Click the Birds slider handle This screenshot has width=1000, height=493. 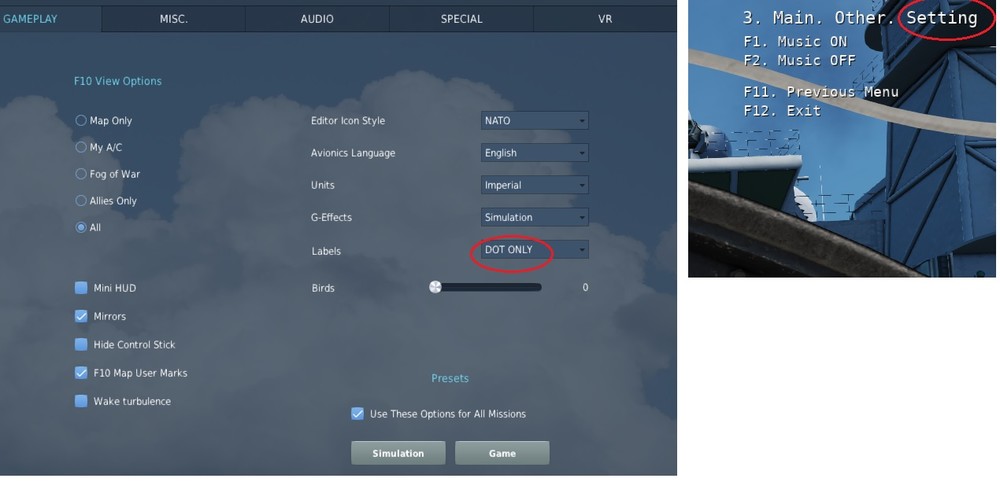pos(435,288)
